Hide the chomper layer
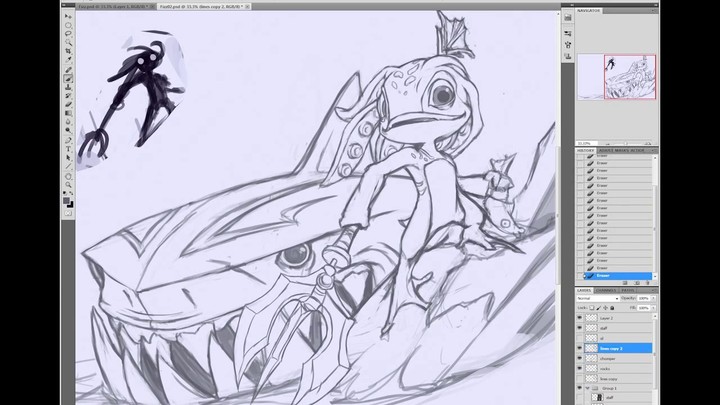The image size is (720, 405). coord(579,358)
